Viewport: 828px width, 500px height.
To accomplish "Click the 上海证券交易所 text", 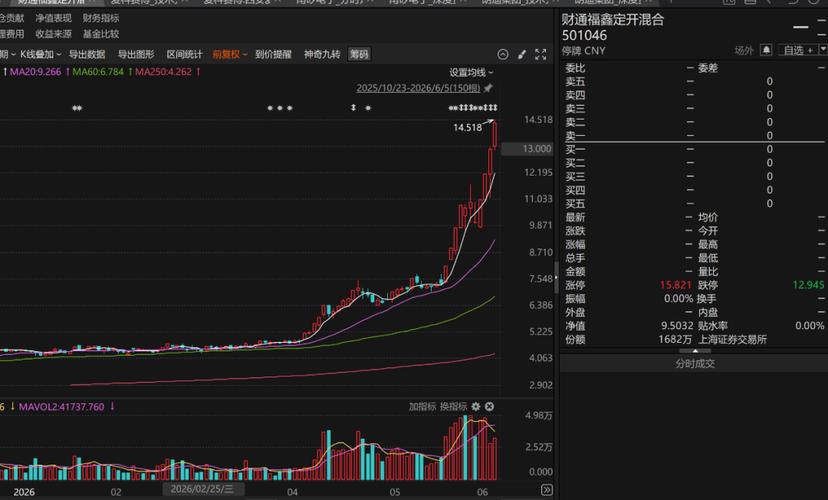I will (732, 339).
